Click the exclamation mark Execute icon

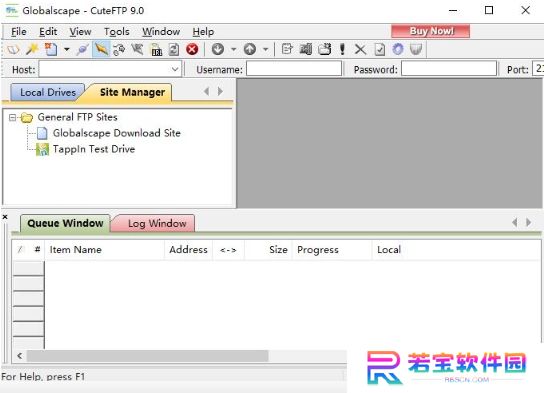tap(342, 49)
